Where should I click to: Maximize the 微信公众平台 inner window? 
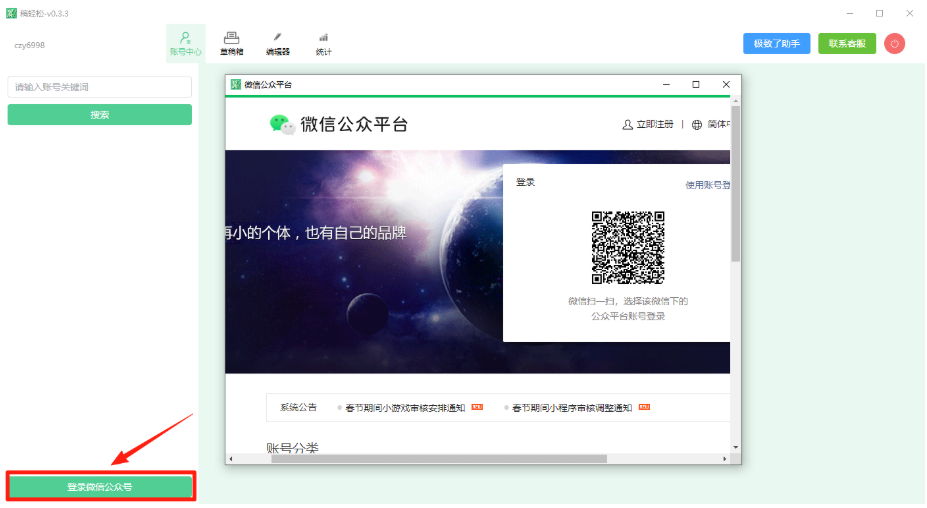click(x=696, y=85)
